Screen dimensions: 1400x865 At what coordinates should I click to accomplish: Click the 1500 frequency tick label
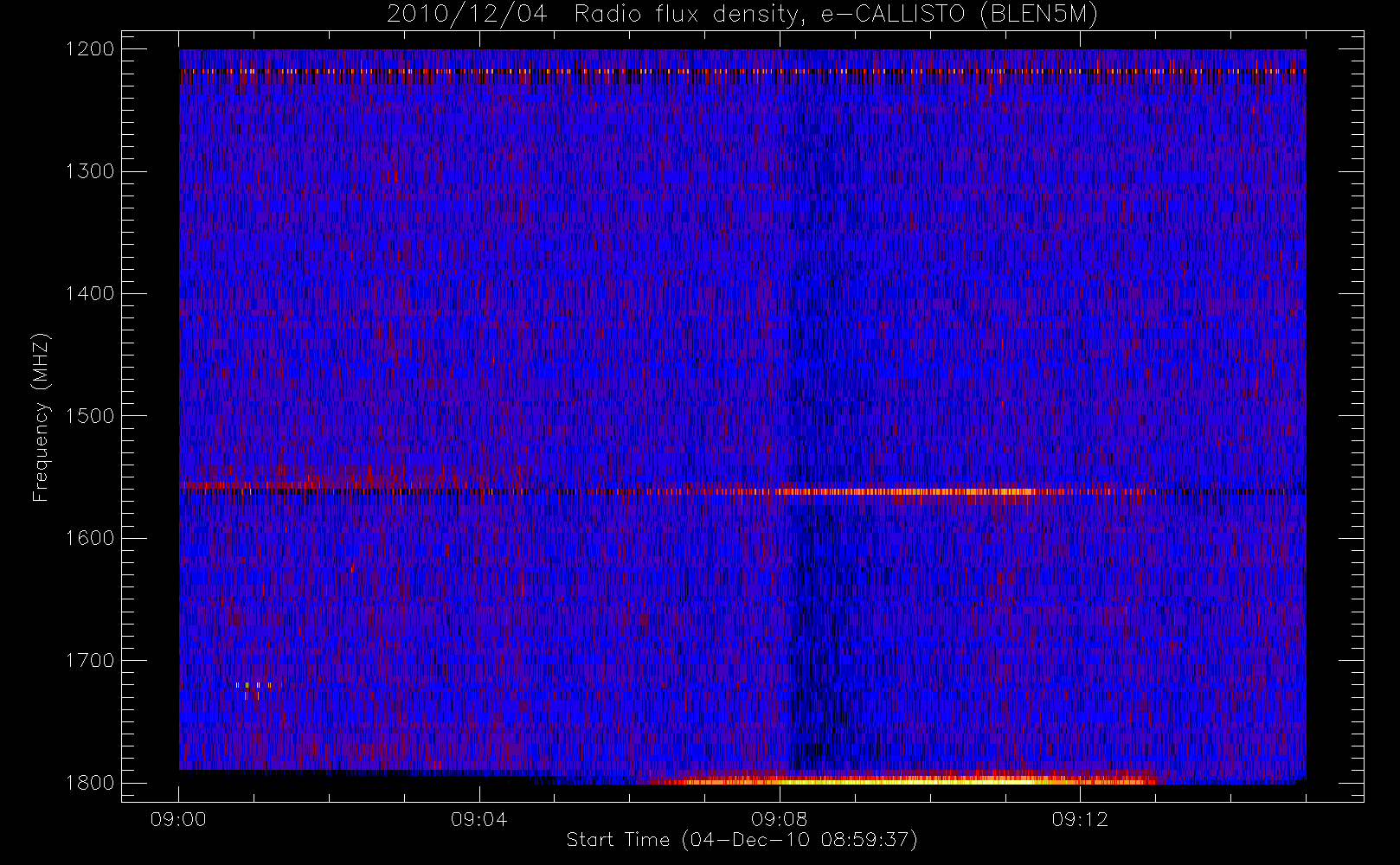[90, 416]
